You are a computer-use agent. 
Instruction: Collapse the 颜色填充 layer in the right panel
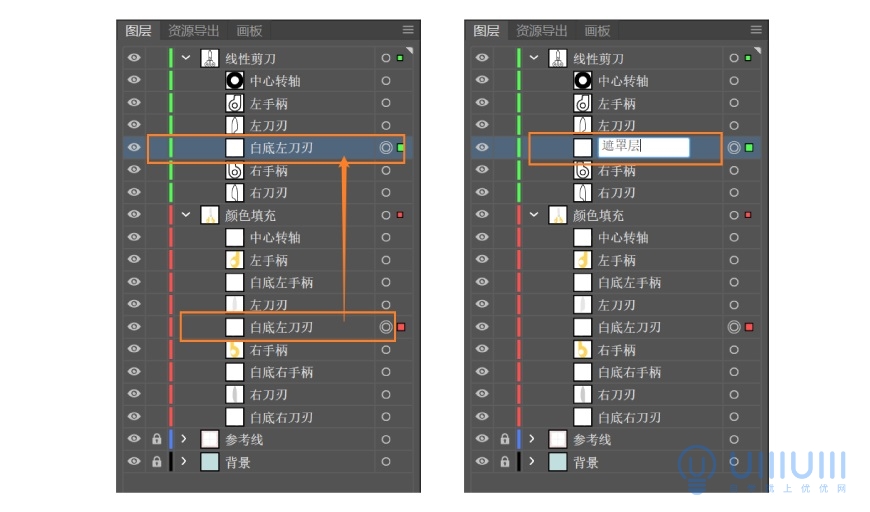[534, 215]
